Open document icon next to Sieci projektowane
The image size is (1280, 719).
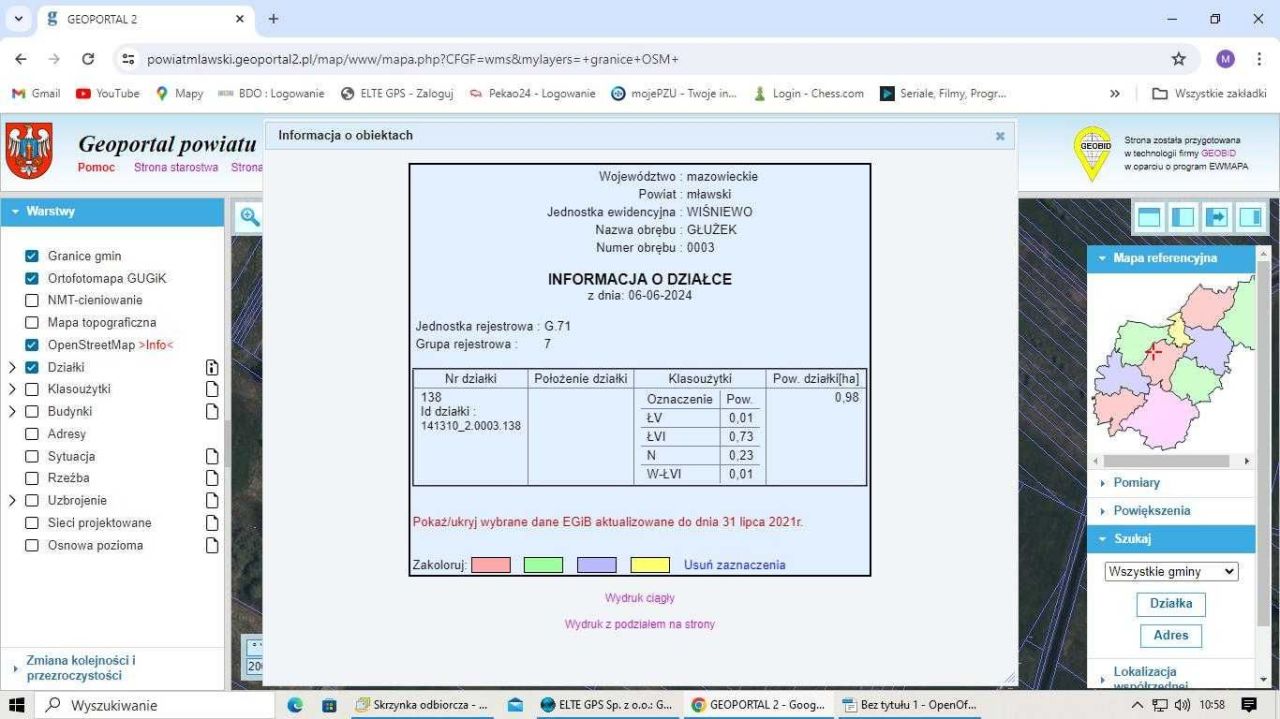coord(211,523)
